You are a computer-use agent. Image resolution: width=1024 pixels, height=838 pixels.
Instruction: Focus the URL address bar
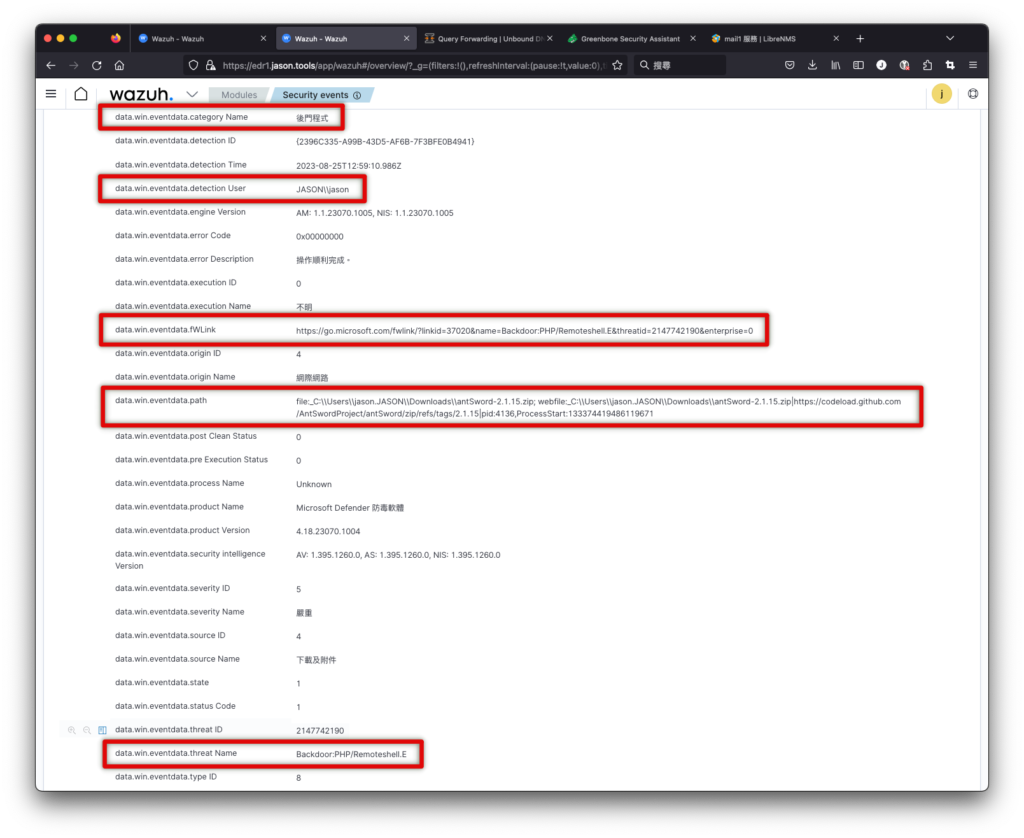[x=414, y=65]
